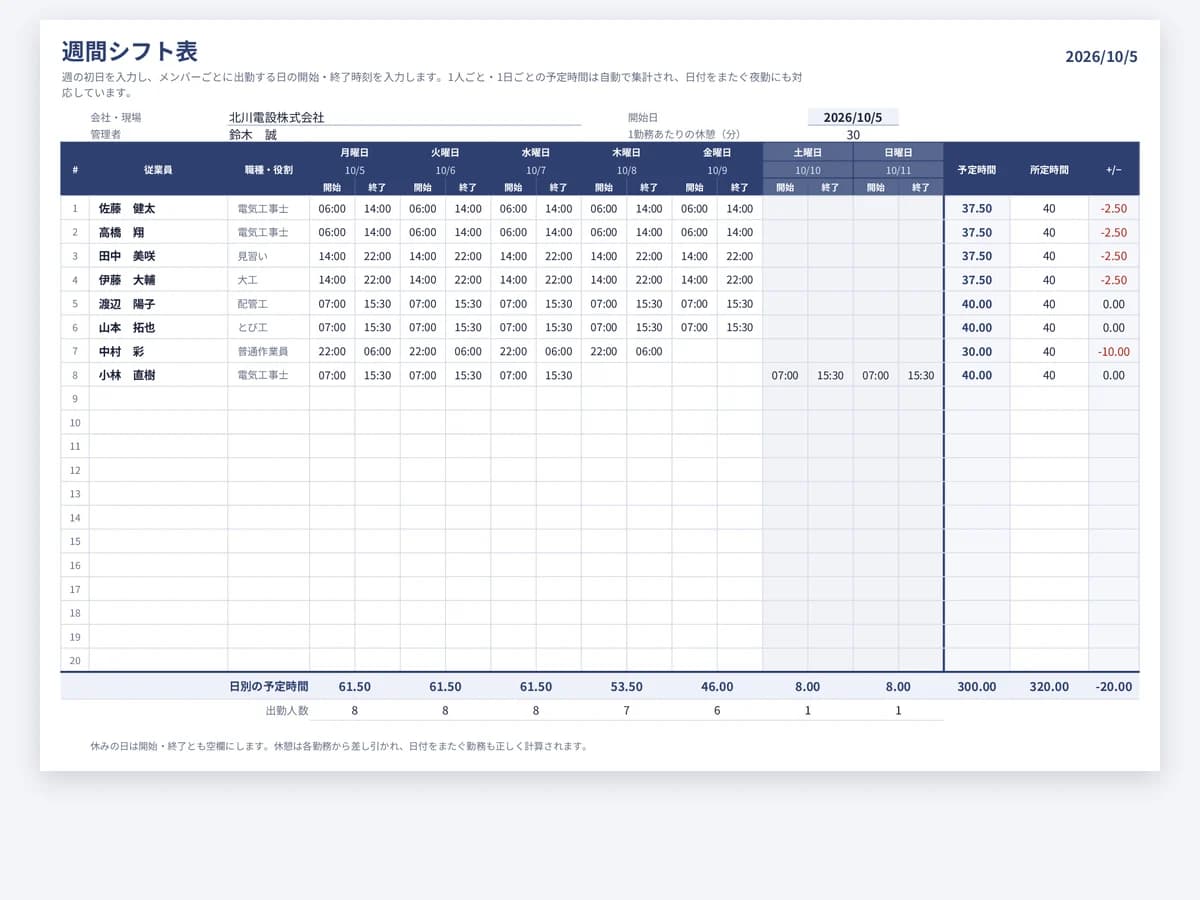Click the total 300.00 scheduled hours cell
Screen dimensions: 1200x900
tap(977, 687)
